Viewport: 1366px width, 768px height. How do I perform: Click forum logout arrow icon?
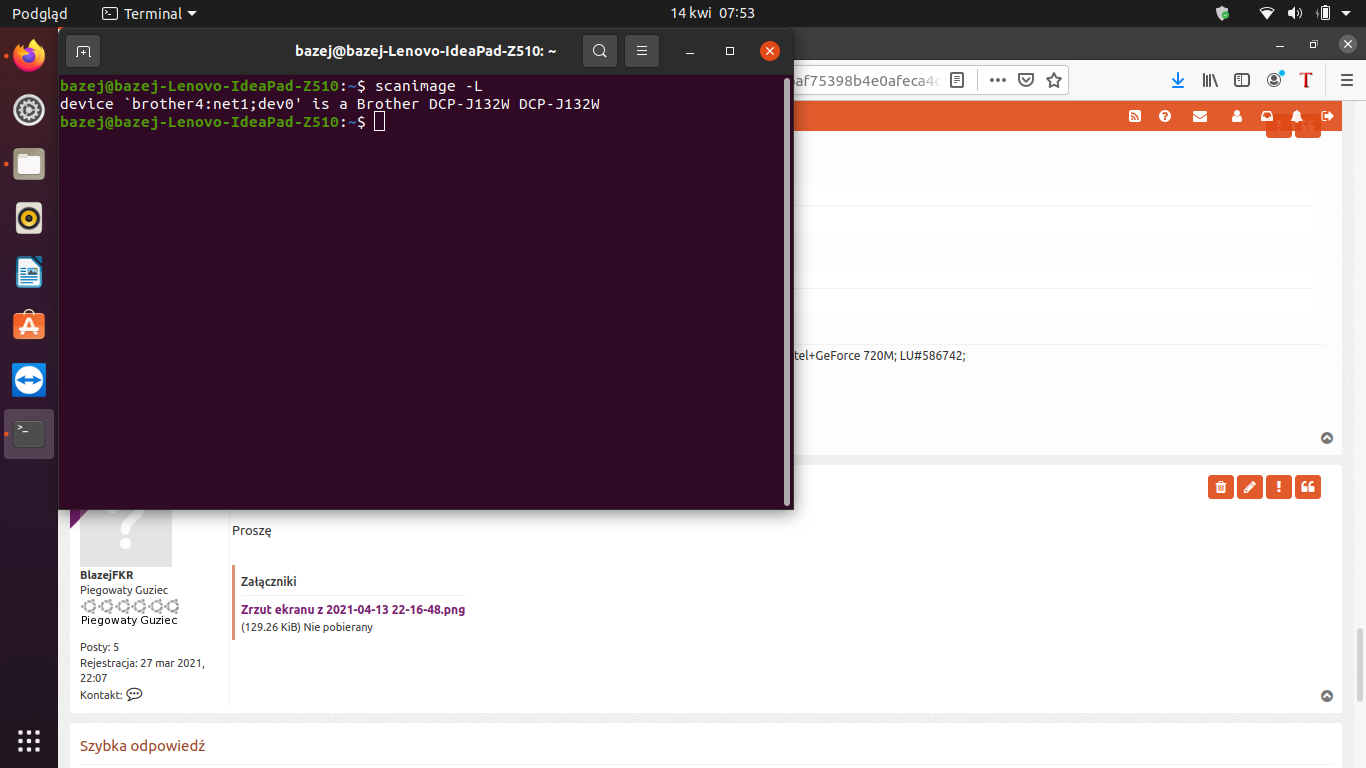(1327, 116)
